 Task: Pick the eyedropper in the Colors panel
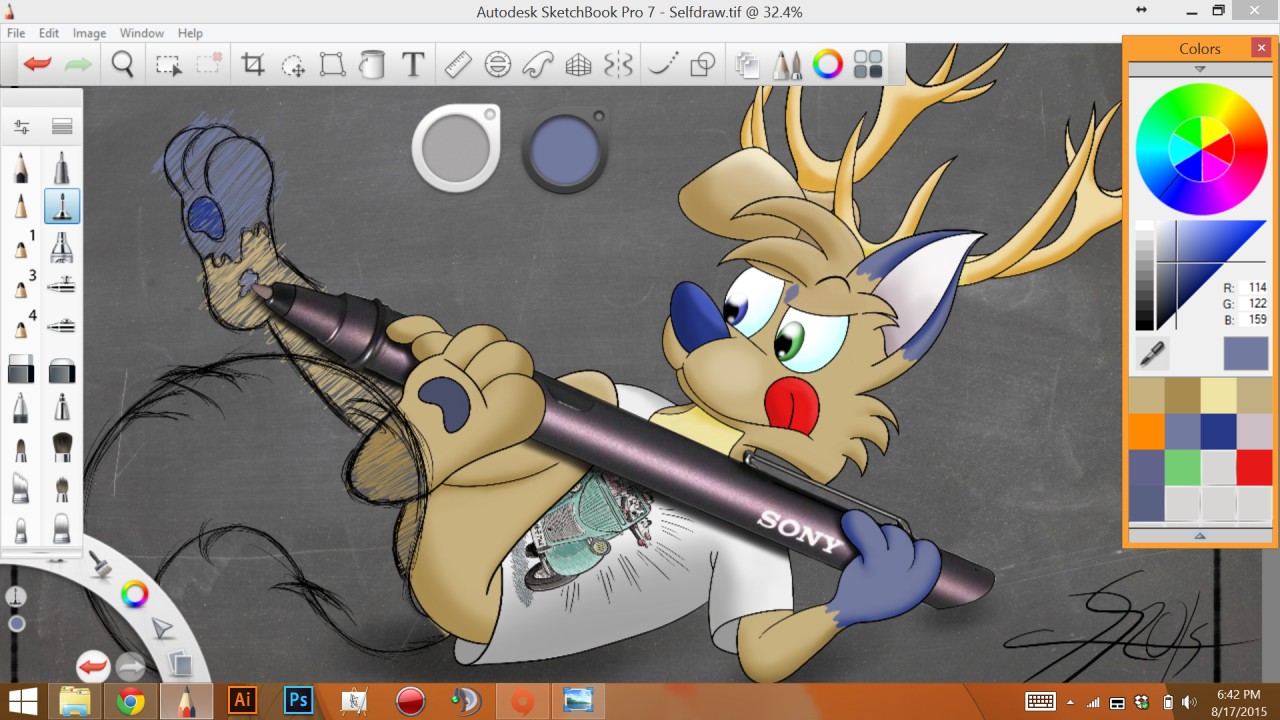tap(1152, 353)
